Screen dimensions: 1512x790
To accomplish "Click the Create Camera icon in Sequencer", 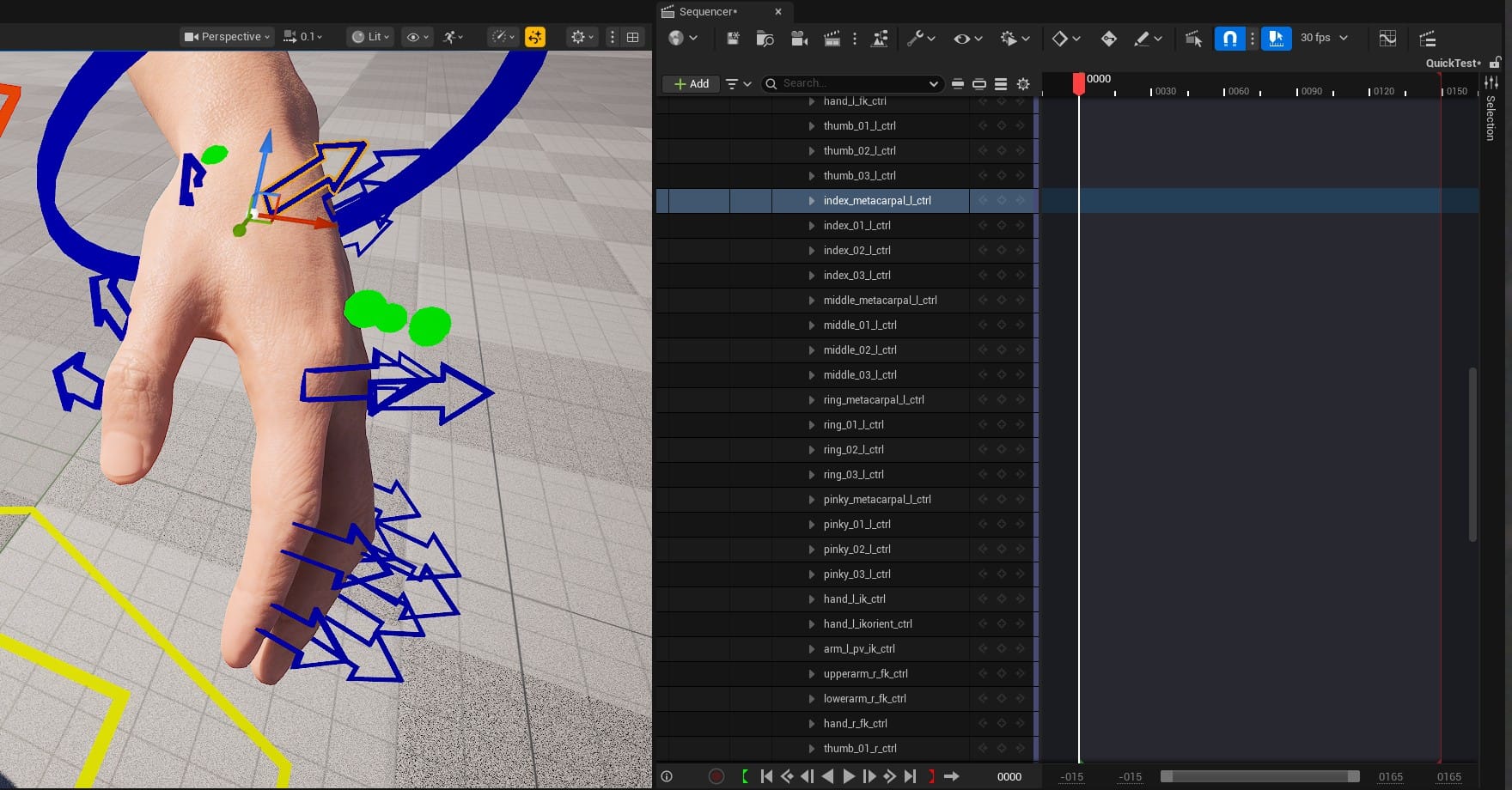I will [x=799, y=39].
